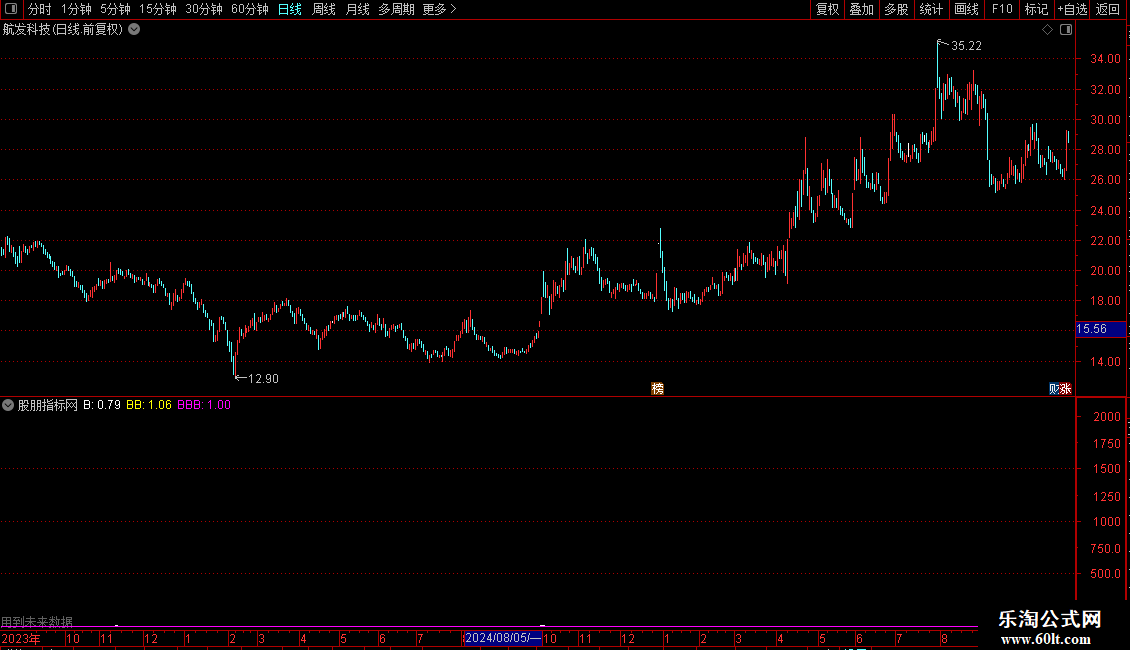
Task: Select the 1分钟 period
Action: (76, 9)
